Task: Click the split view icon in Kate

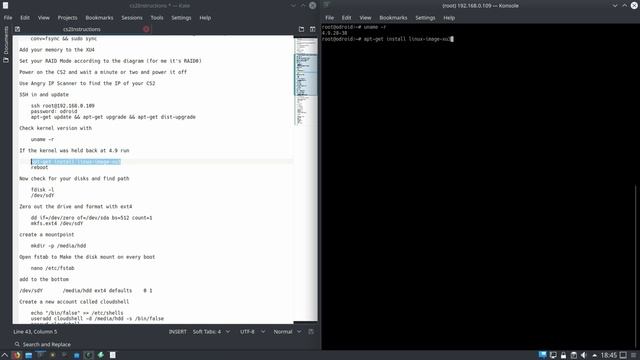Action: pos(312,29)
